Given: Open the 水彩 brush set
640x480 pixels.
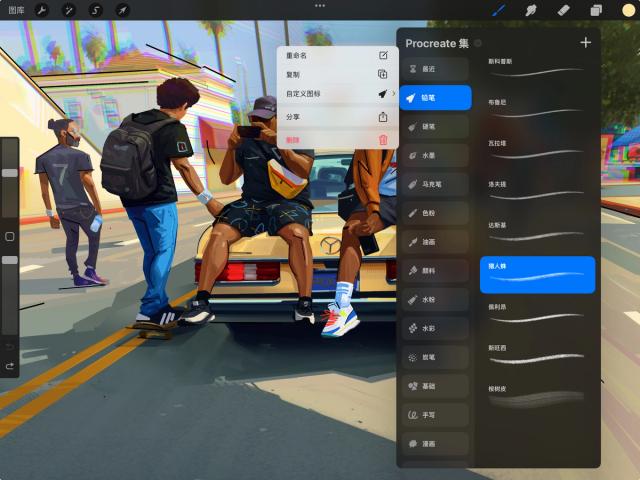Looking at the screenshot, I should point(435,328).
